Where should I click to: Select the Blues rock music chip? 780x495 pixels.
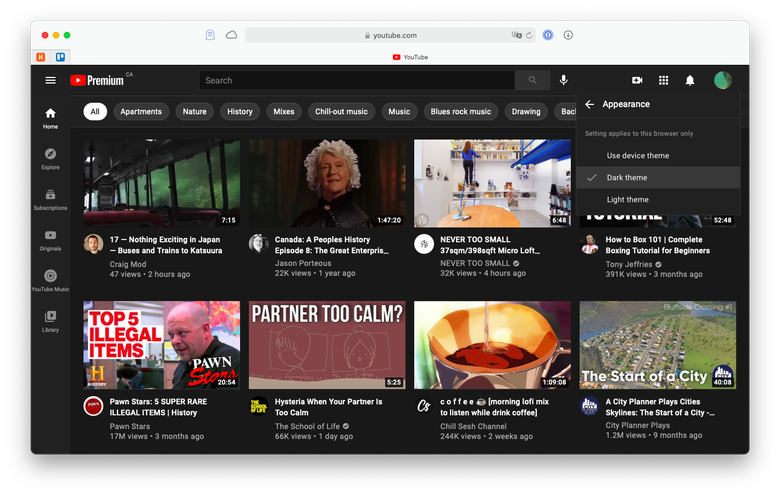[x=461, y=111]
